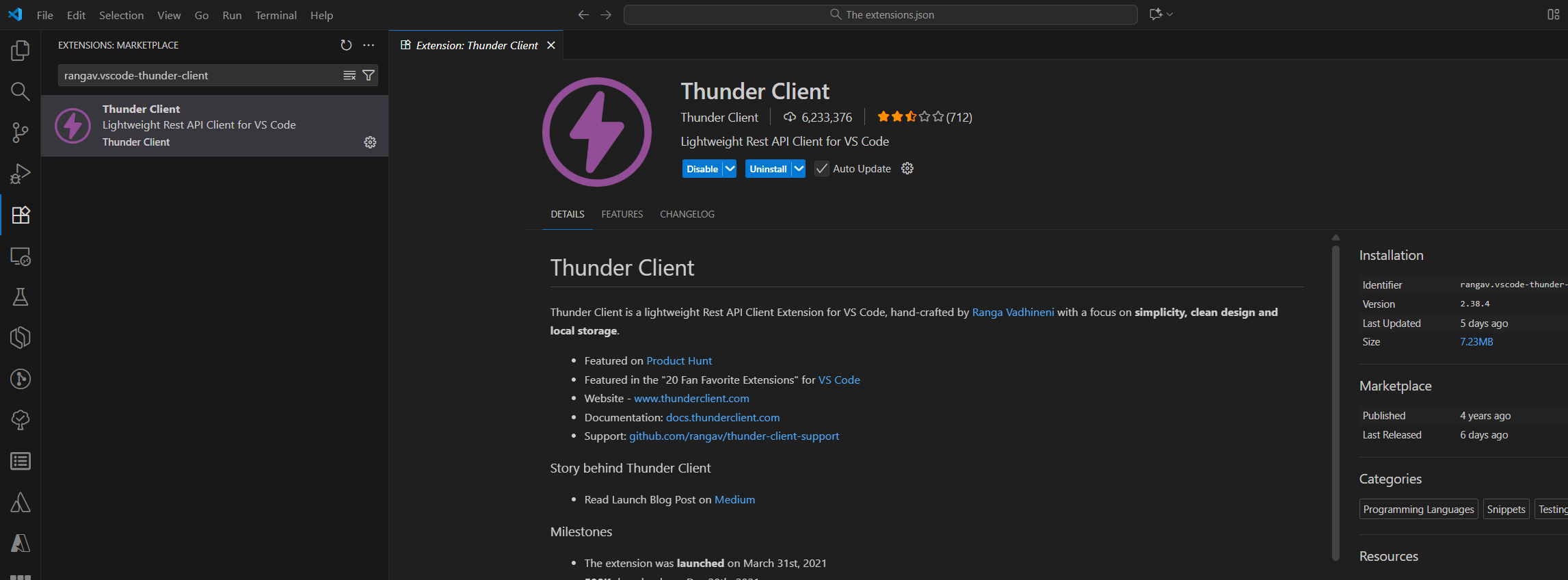This screenshot has width=1568, height=580.
Task: Open the Selection menu
Action: [121, 15]
